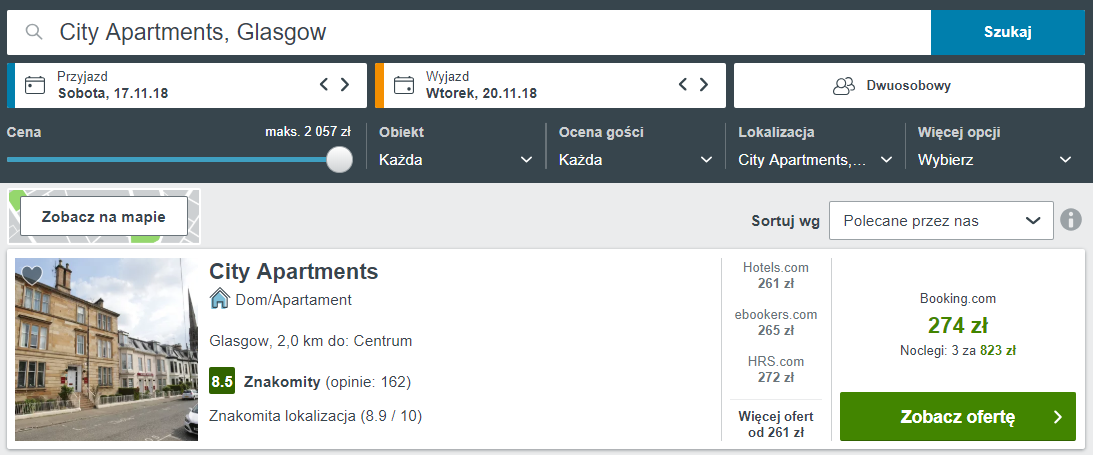The height and width of the screenshot is (455, 1093).
Task: Click the sorting info icon
Action: point(1072,220)
